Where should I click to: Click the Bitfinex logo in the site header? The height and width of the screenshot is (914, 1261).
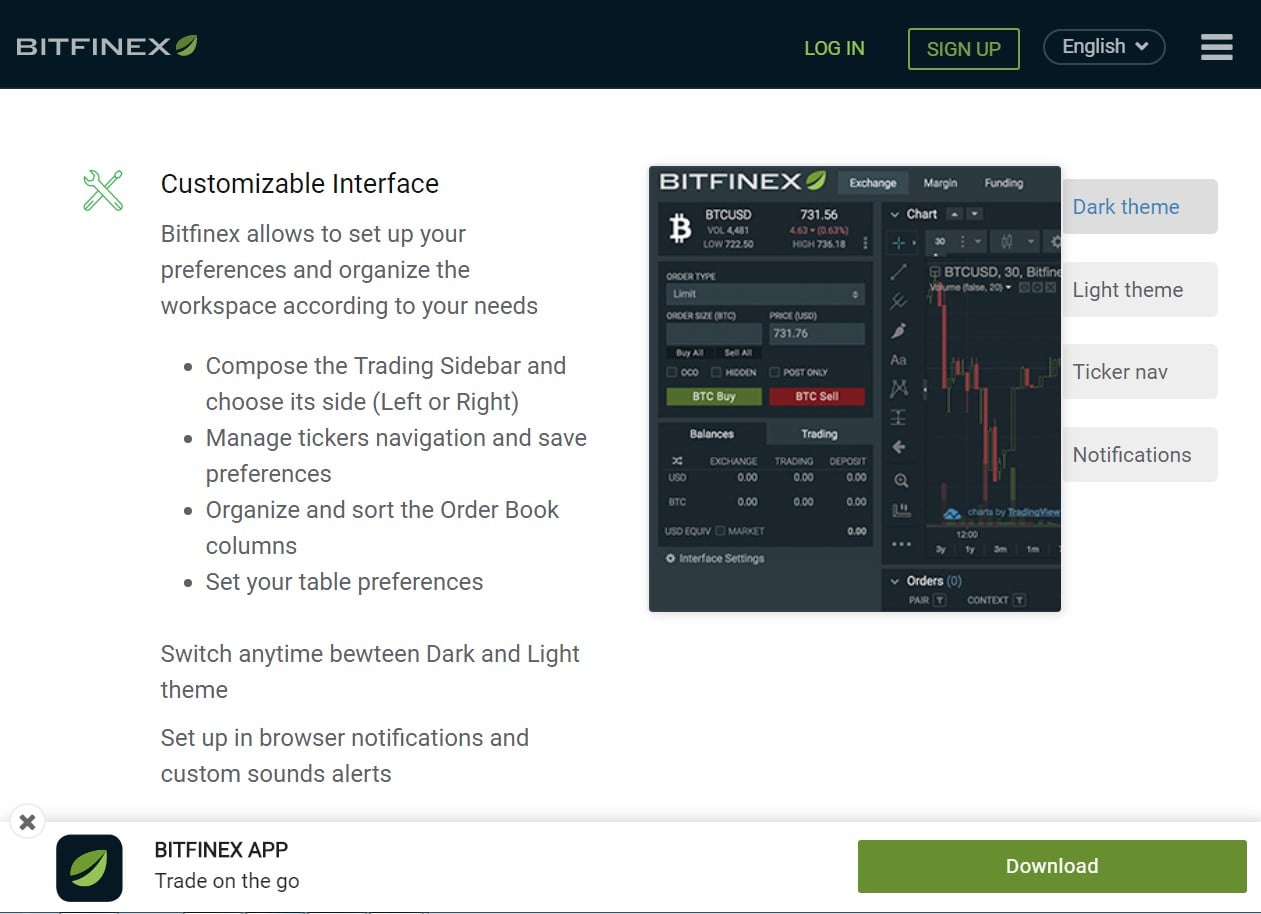107,46
